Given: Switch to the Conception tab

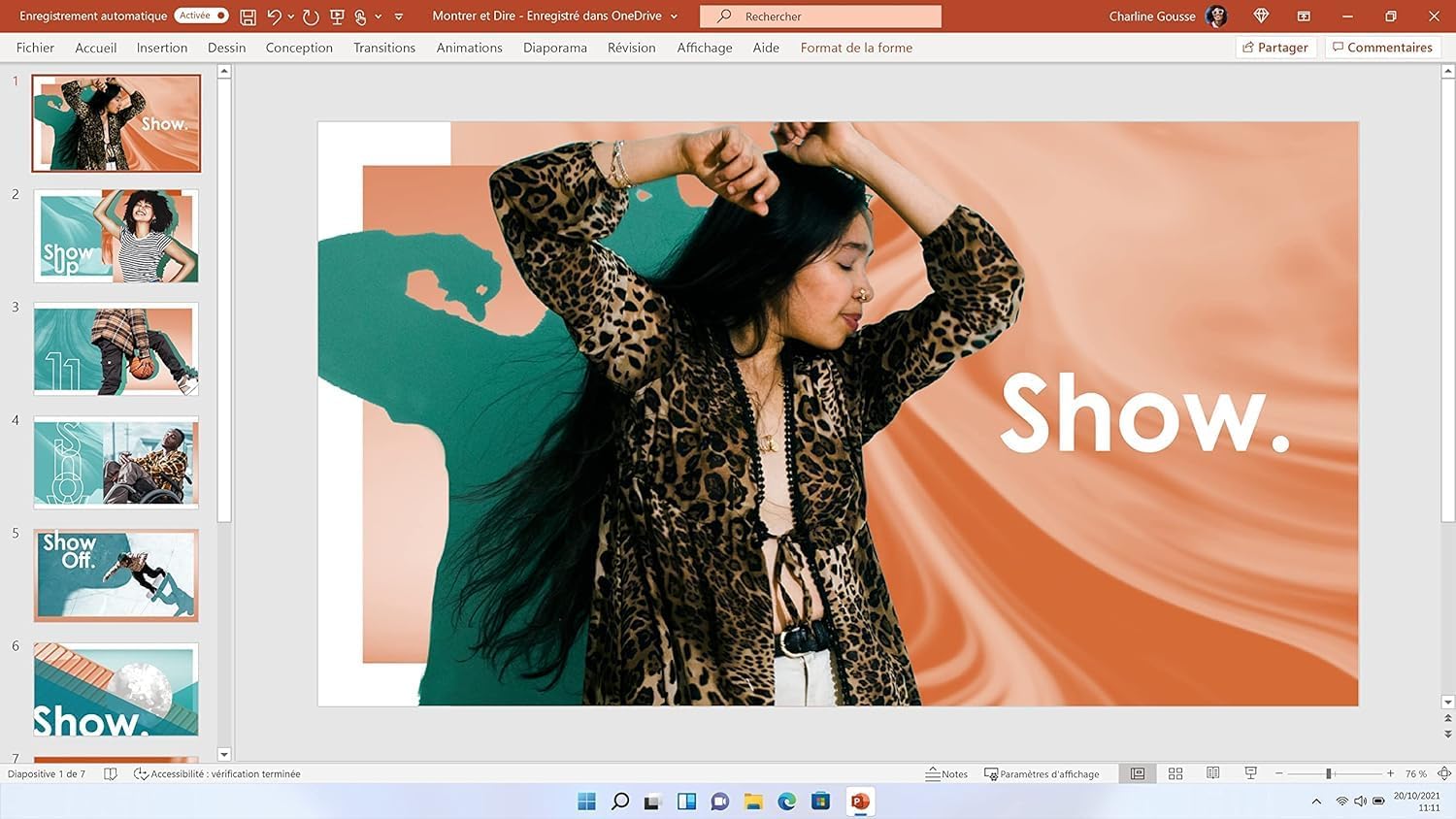Looking at the screenshot, I should click(299, 48).
